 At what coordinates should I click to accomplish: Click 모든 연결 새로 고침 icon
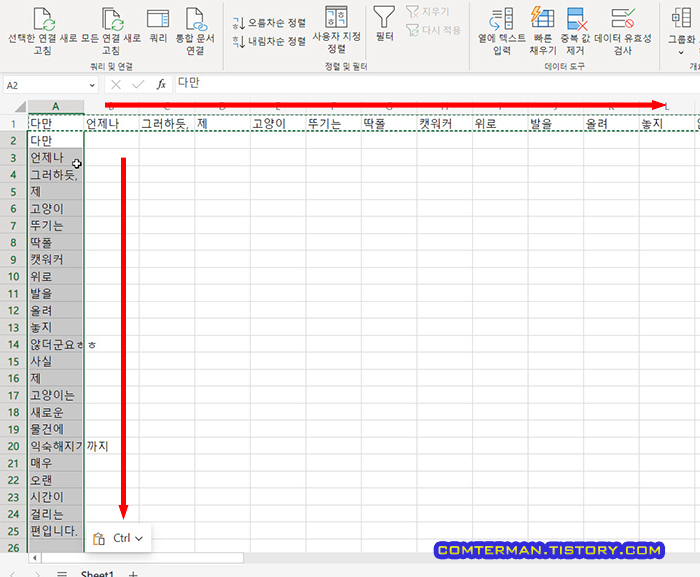(112, 19)
